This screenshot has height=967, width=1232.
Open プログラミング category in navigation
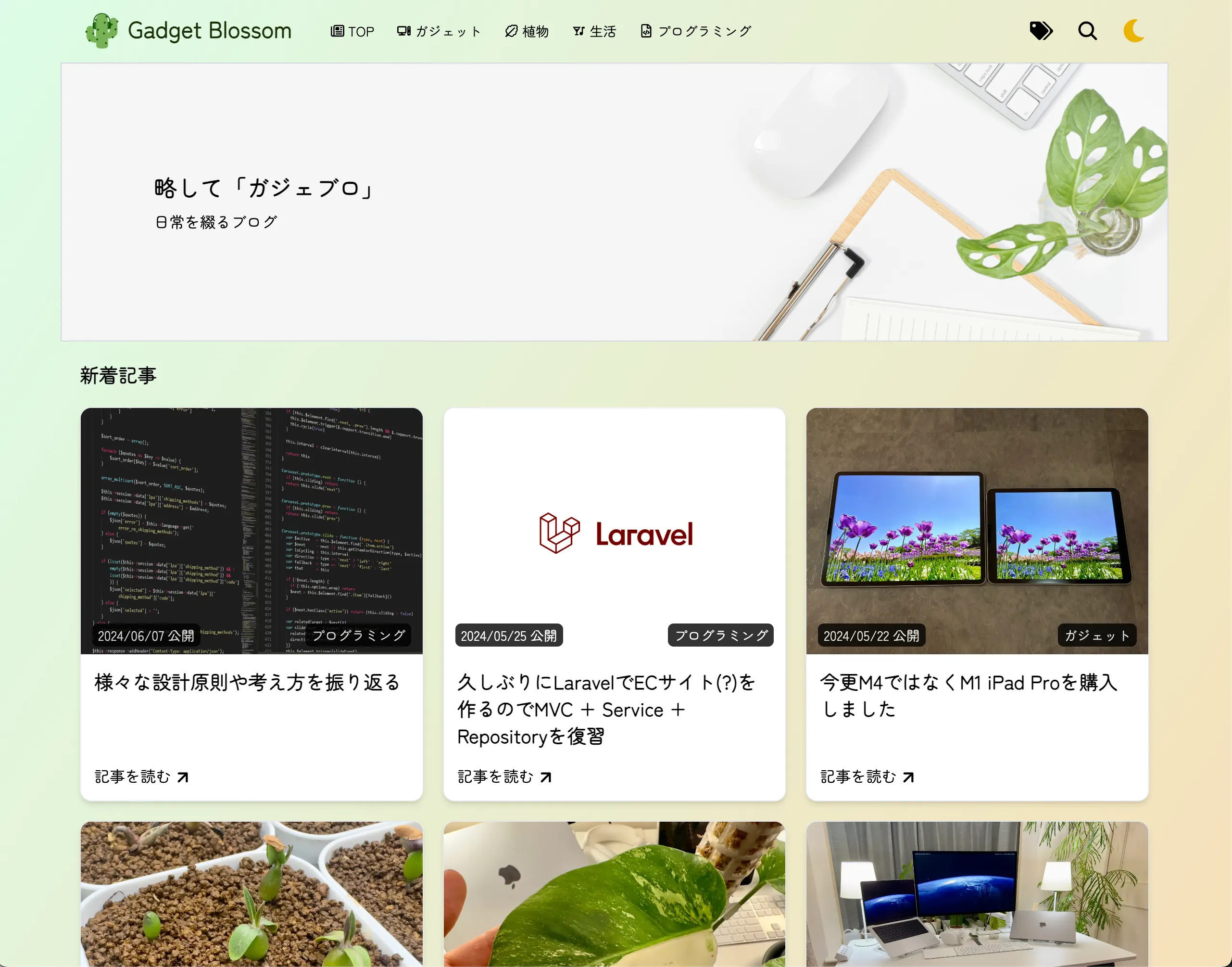695,31
